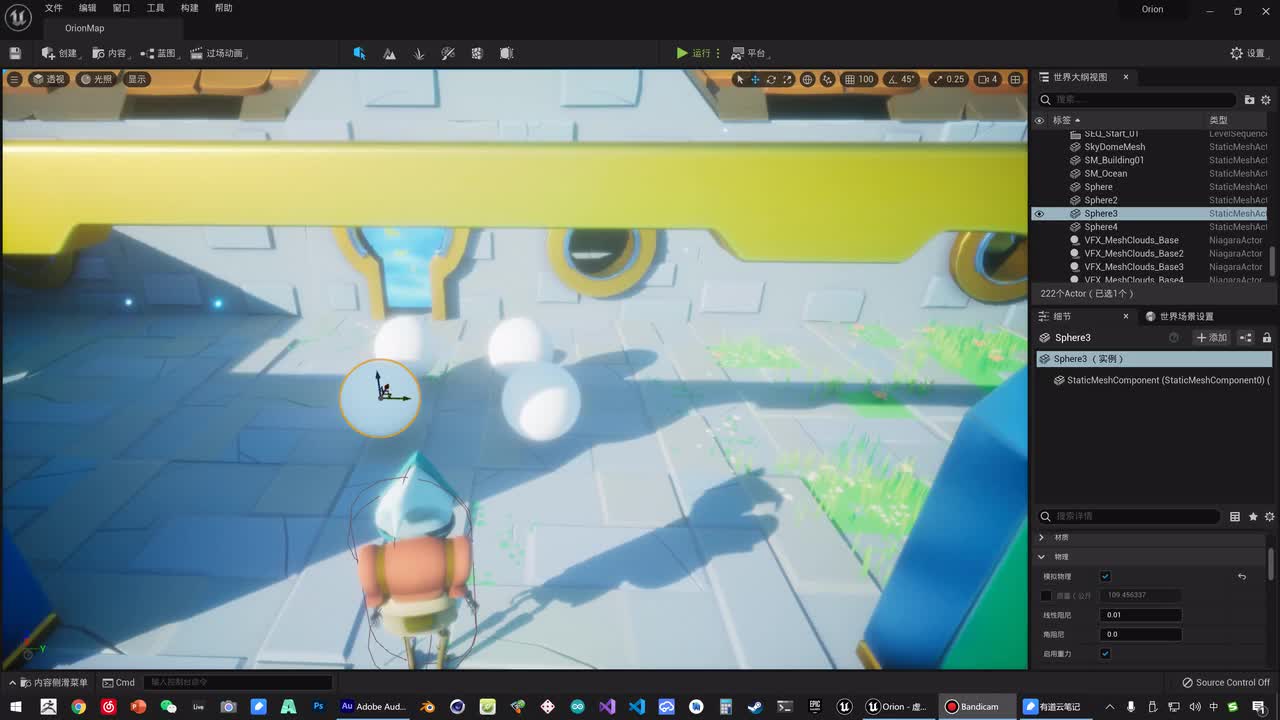This screenshot has width=1280, height=720.
Task: Open the 编辑 menu
Action: pyautogui.click(x=88, y=8)
